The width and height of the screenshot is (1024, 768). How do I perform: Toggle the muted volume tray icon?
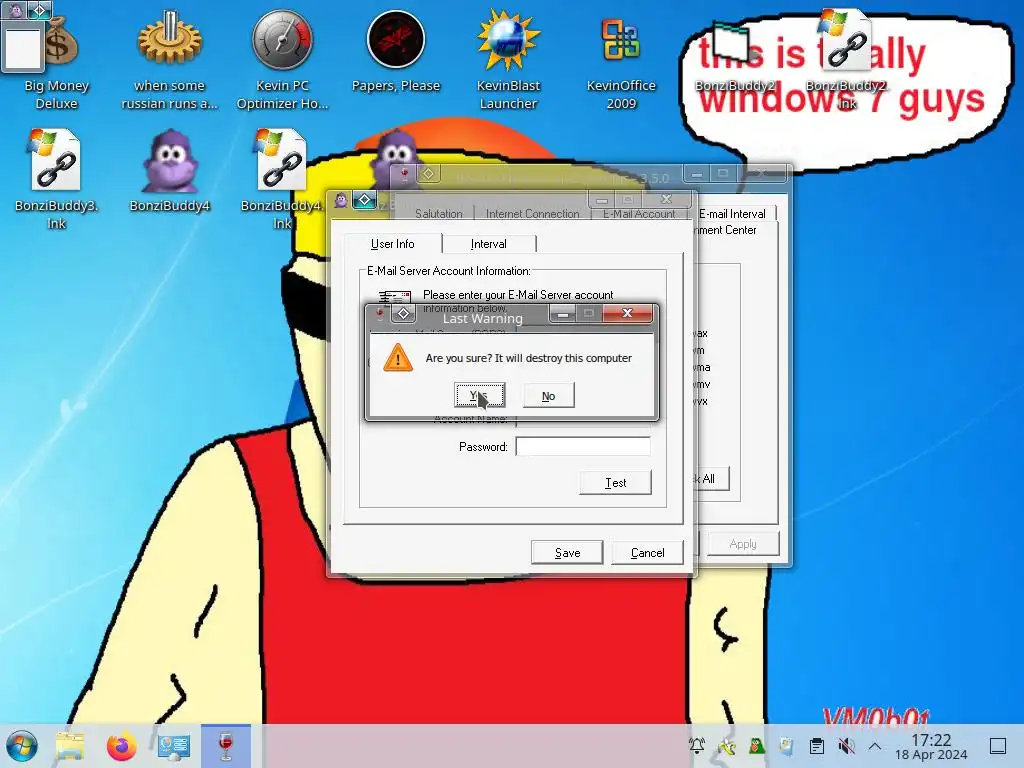tap(846, 746)
